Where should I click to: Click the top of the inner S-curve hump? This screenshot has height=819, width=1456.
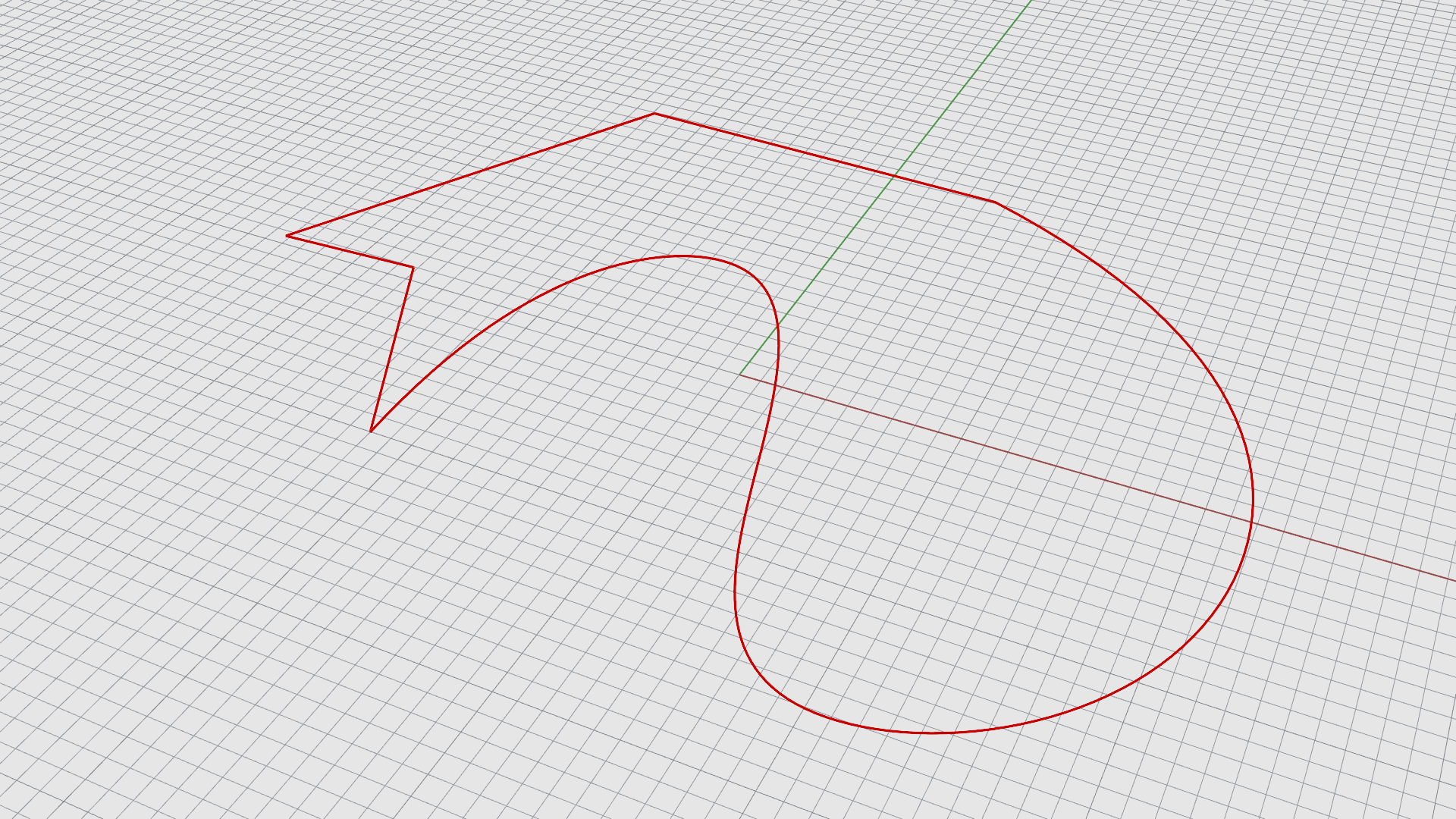point(682,256)
